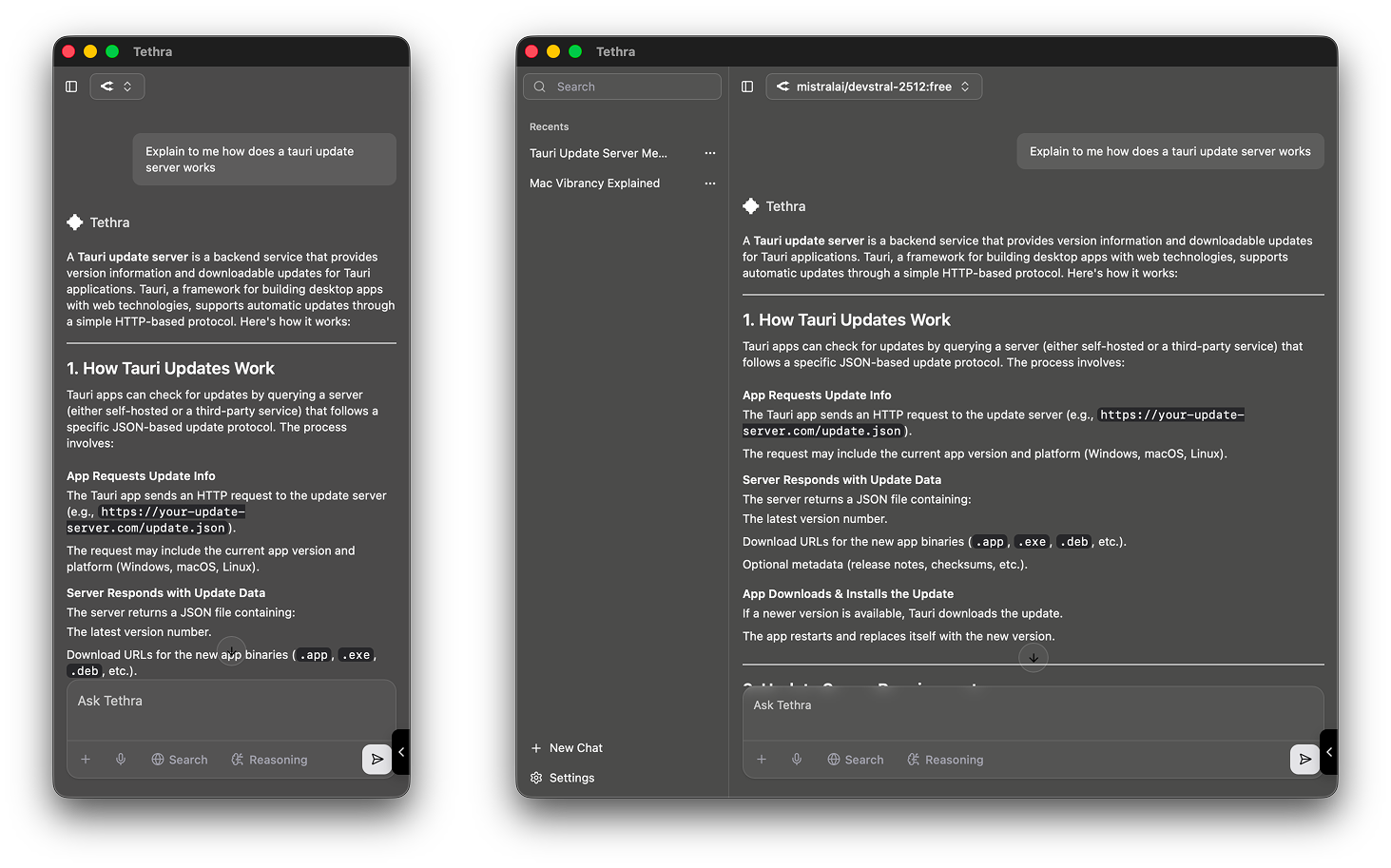This screenshot has width=1391, height=868.
Task: Open the mistralai/devstral-2512:free model dropdown
Action: coord(874,86)
